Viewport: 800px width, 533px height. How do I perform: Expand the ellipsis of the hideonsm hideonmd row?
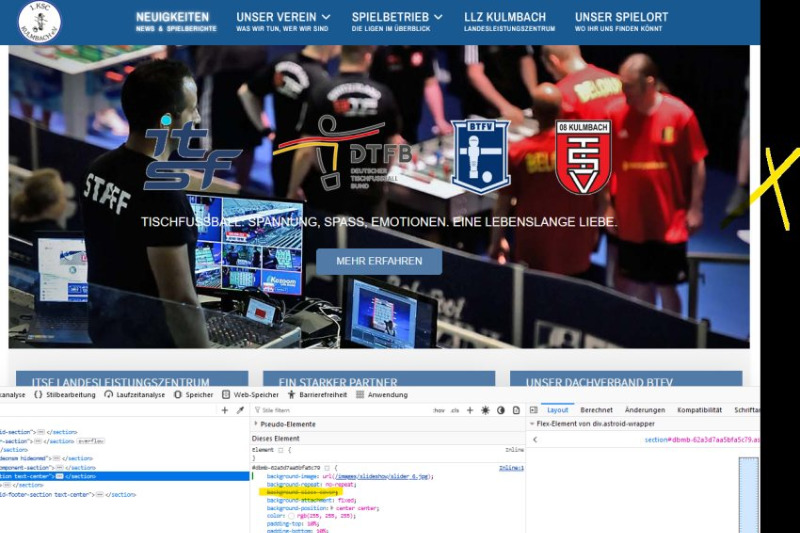pos(56,459)
